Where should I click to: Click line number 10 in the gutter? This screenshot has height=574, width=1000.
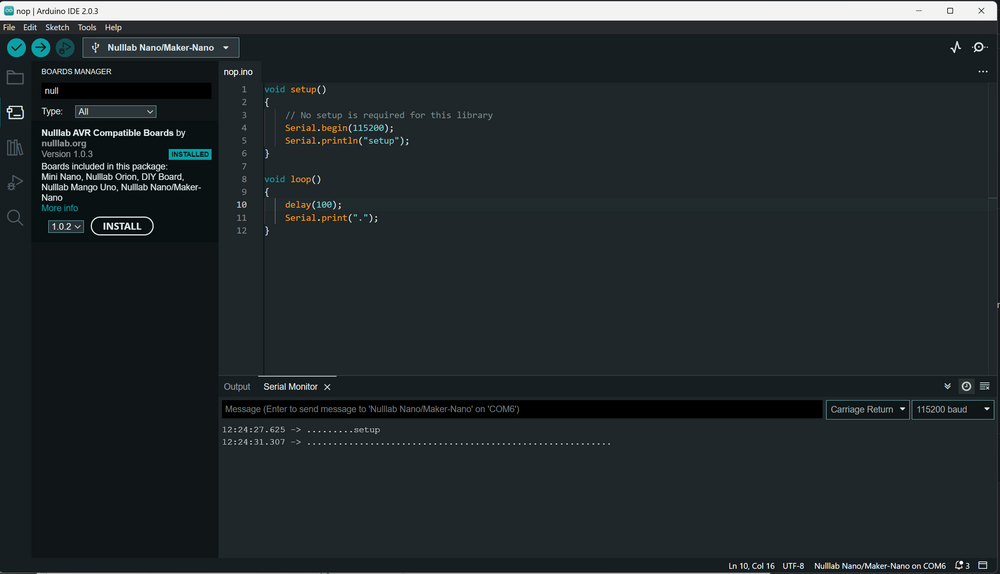pos(242,205)
